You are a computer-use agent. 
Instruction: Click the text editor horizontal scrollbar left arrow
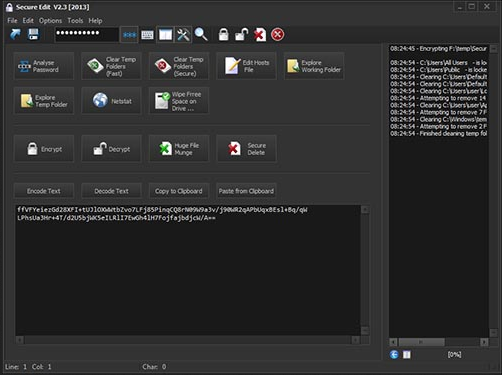pos(20,340)
